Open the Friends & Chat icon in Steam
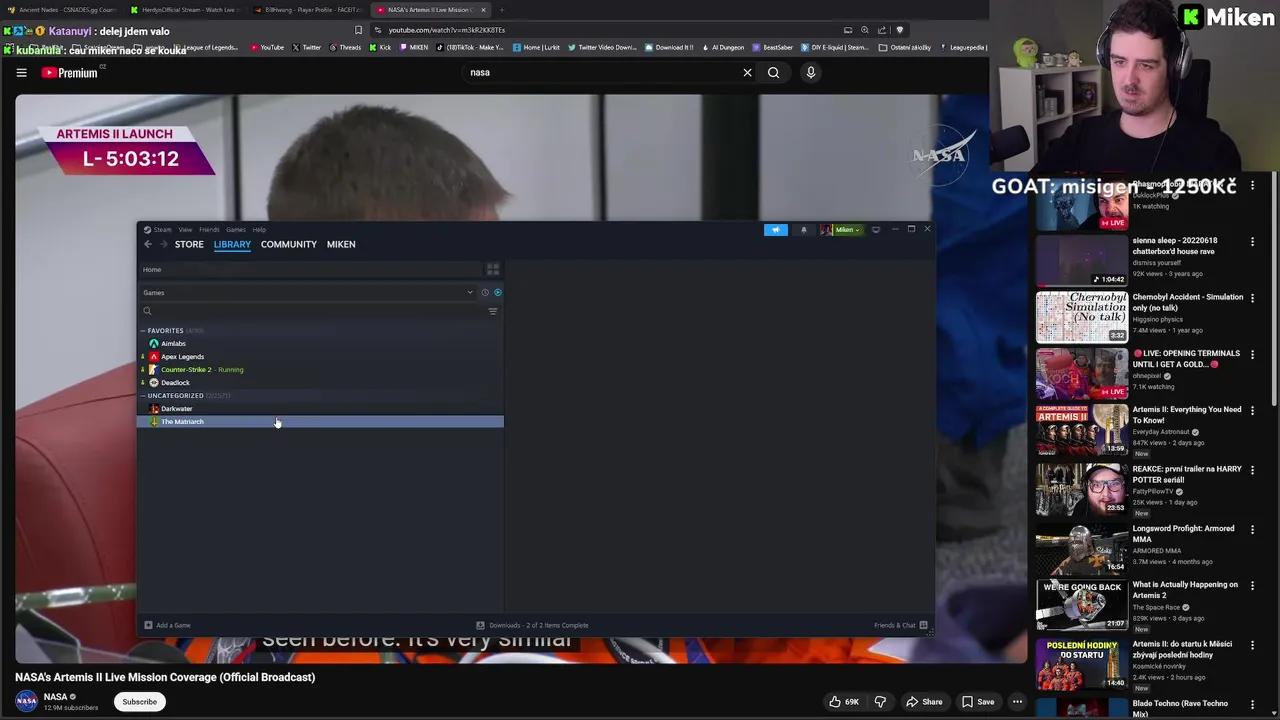 click(x=924, y=626)
